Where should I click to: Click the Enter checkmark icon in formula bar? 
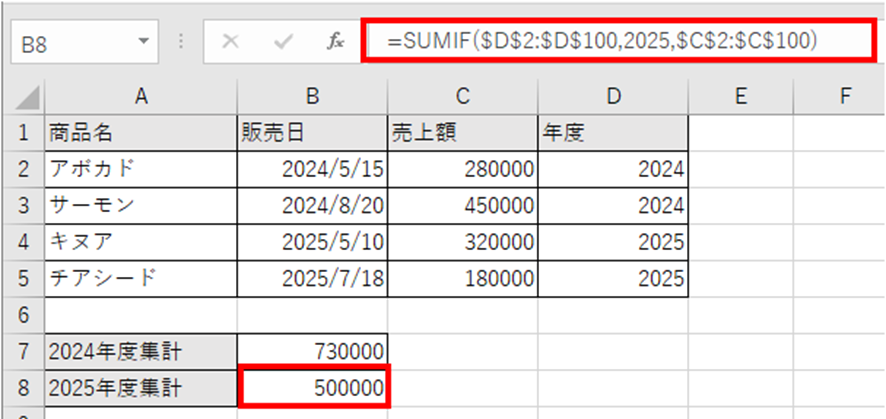[x=283, y=42]
